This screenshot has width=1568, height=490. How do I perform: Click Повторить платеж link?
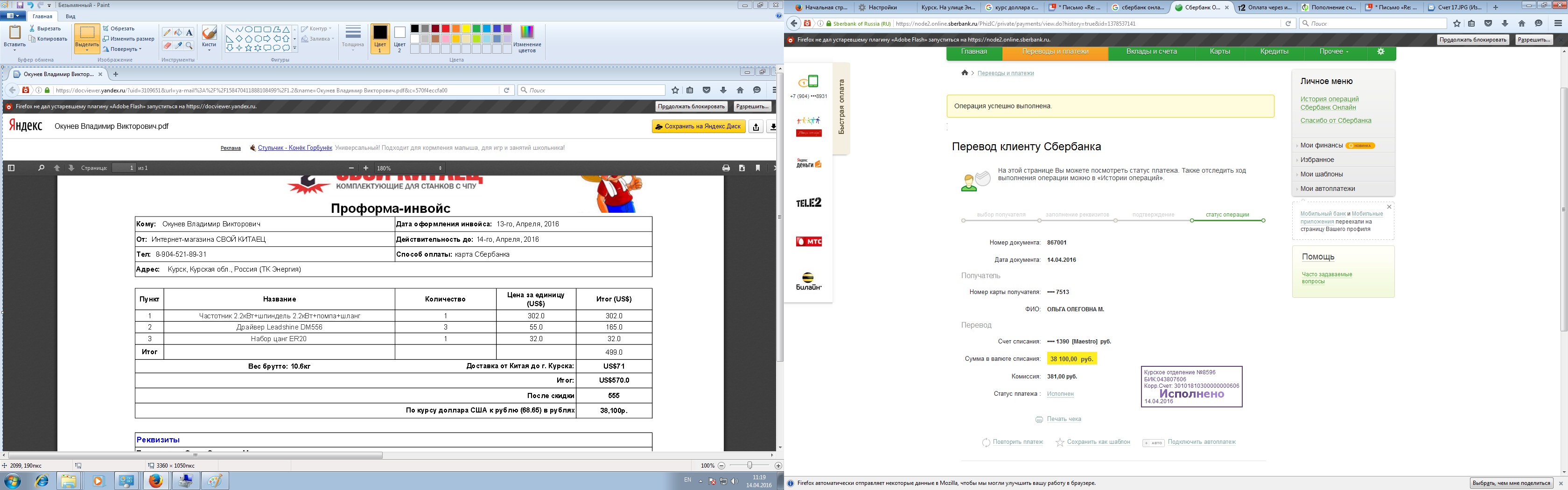1018,442
